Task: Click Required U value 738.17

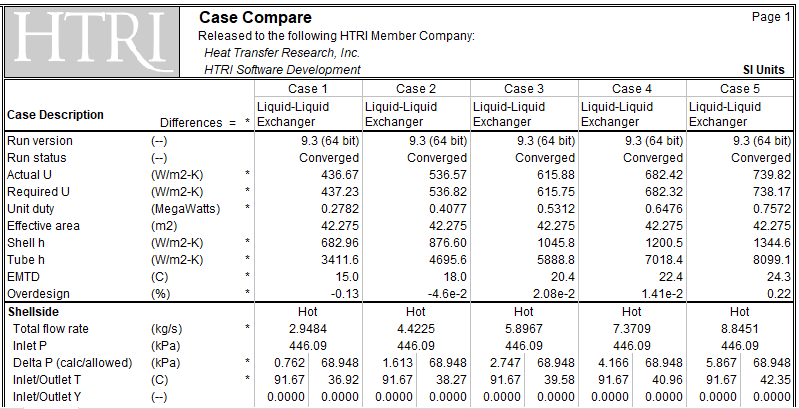Action: 772,192
